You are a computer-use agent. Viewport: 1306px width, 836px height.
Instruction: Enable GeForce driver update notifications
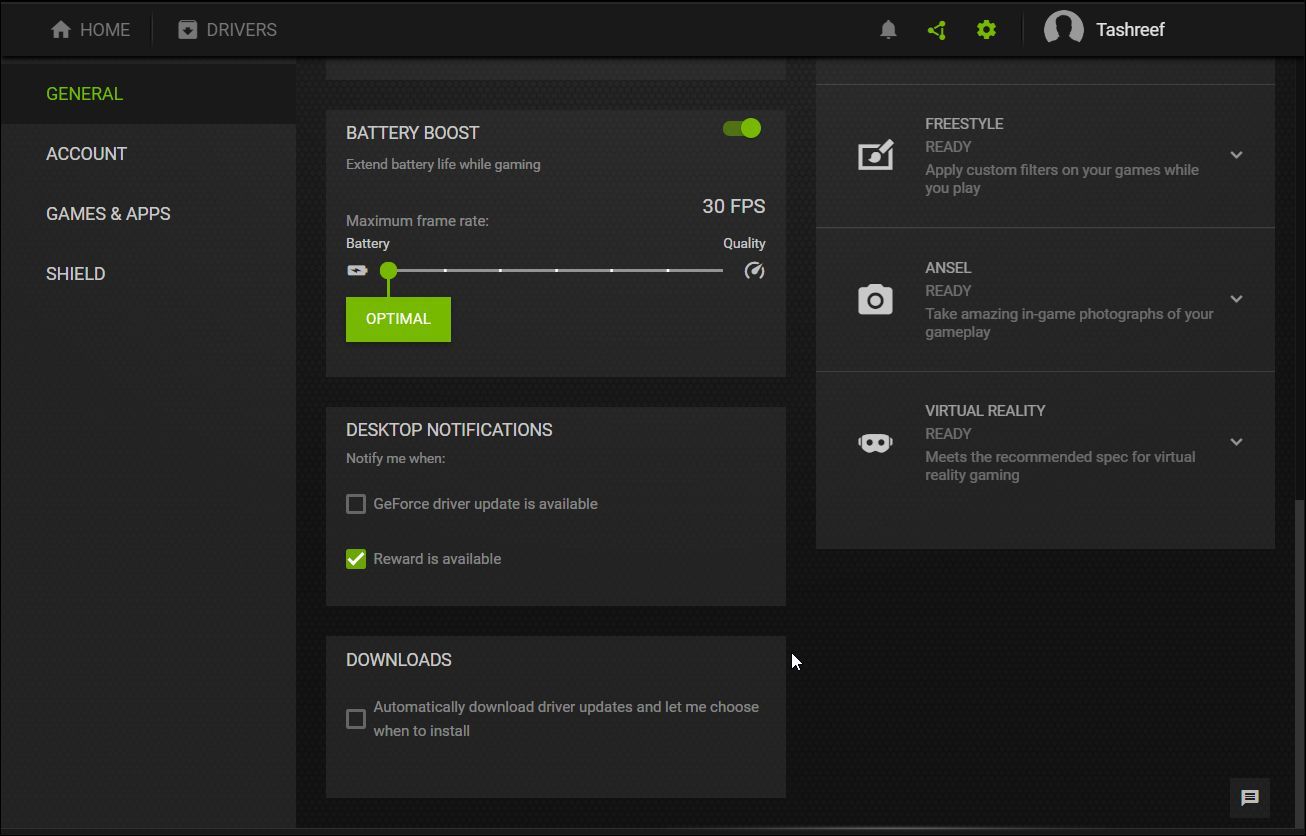point(355,504)
